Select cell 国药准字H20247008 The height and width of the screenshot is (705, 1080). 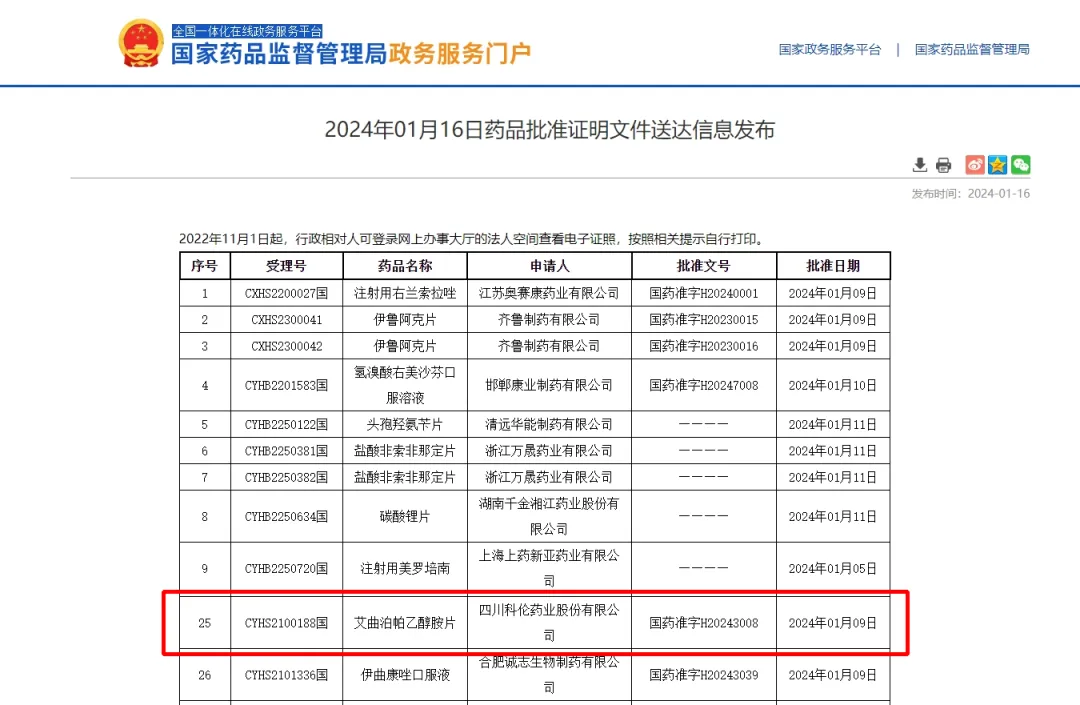click(704, 386)
